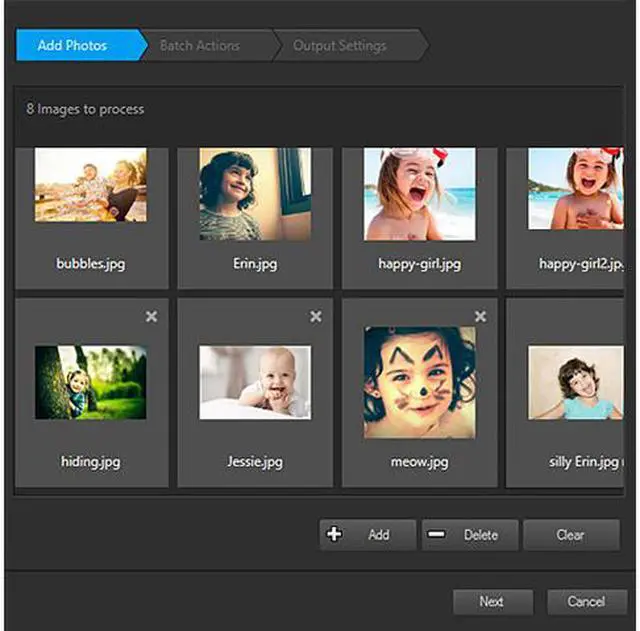Viewport: 640px width, 631px height.
Task: Remove Jessie.jpg using its X icon
Action: tap(316, 316)
